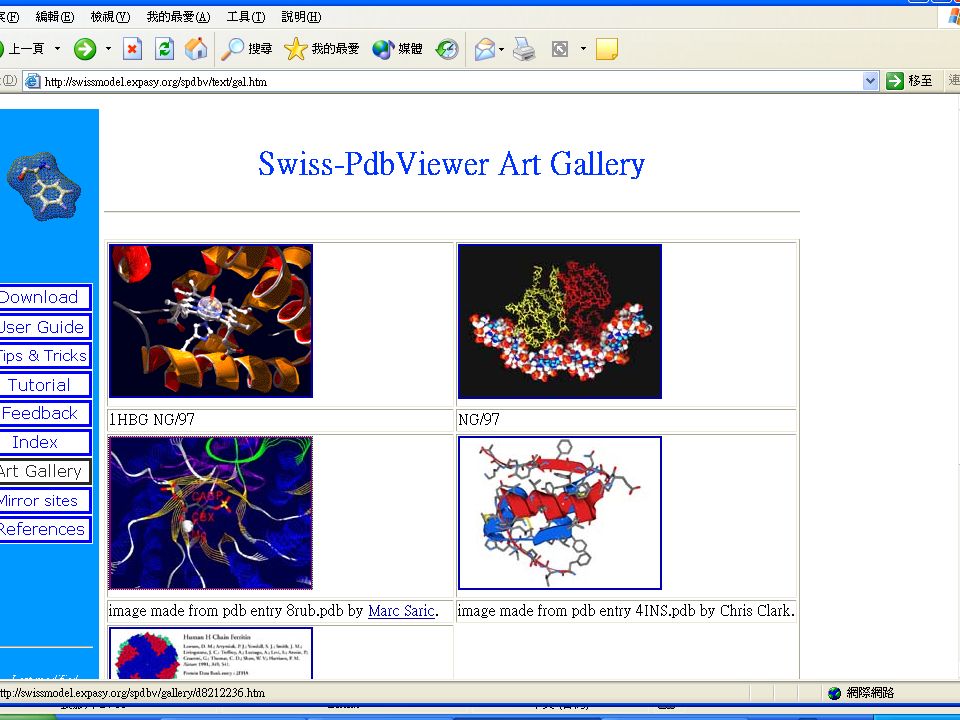Click the Internet zone globe in status bar
This screenshot has width=960, height=720.
coord(834,693)
